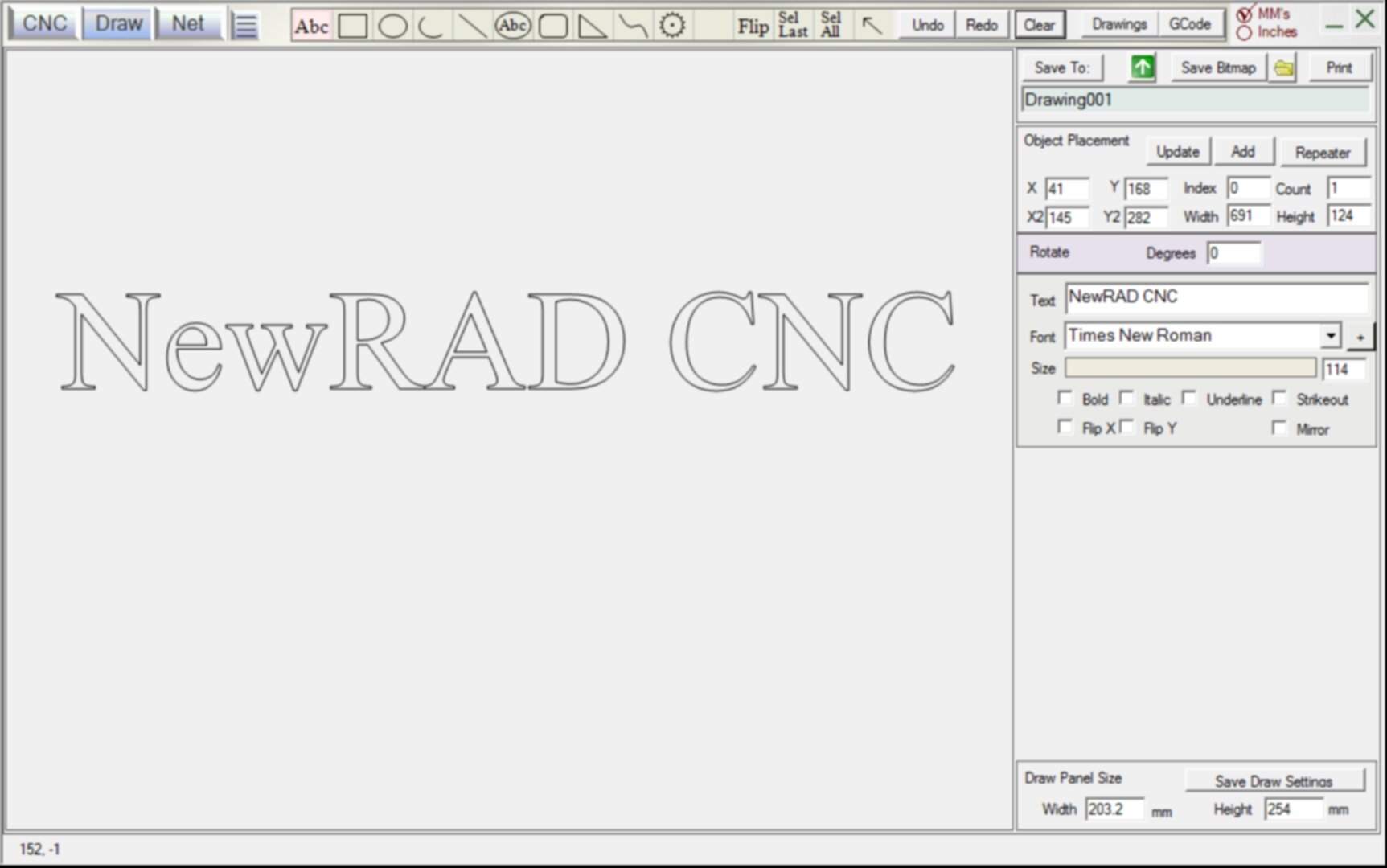Select the Inches units radio button

coord(1245,33)
